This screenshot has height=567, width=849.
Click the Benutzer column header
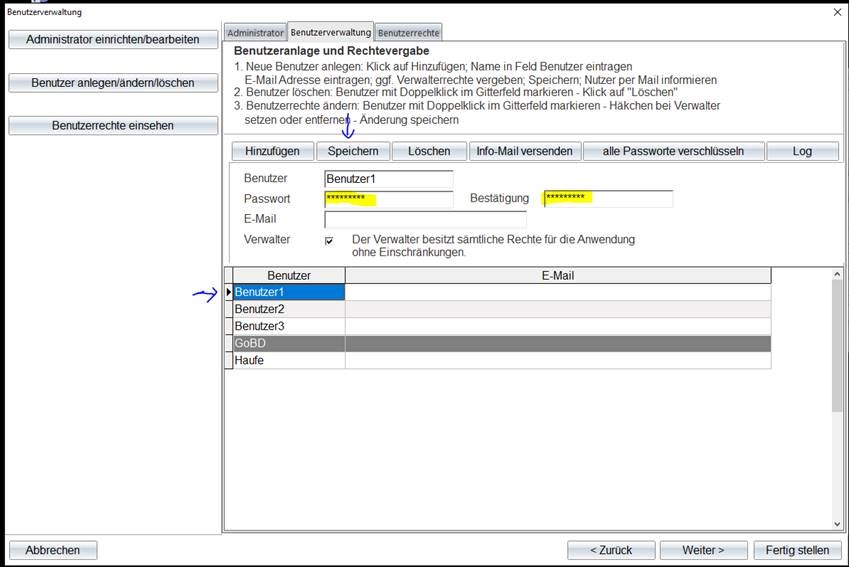(289, 276)
